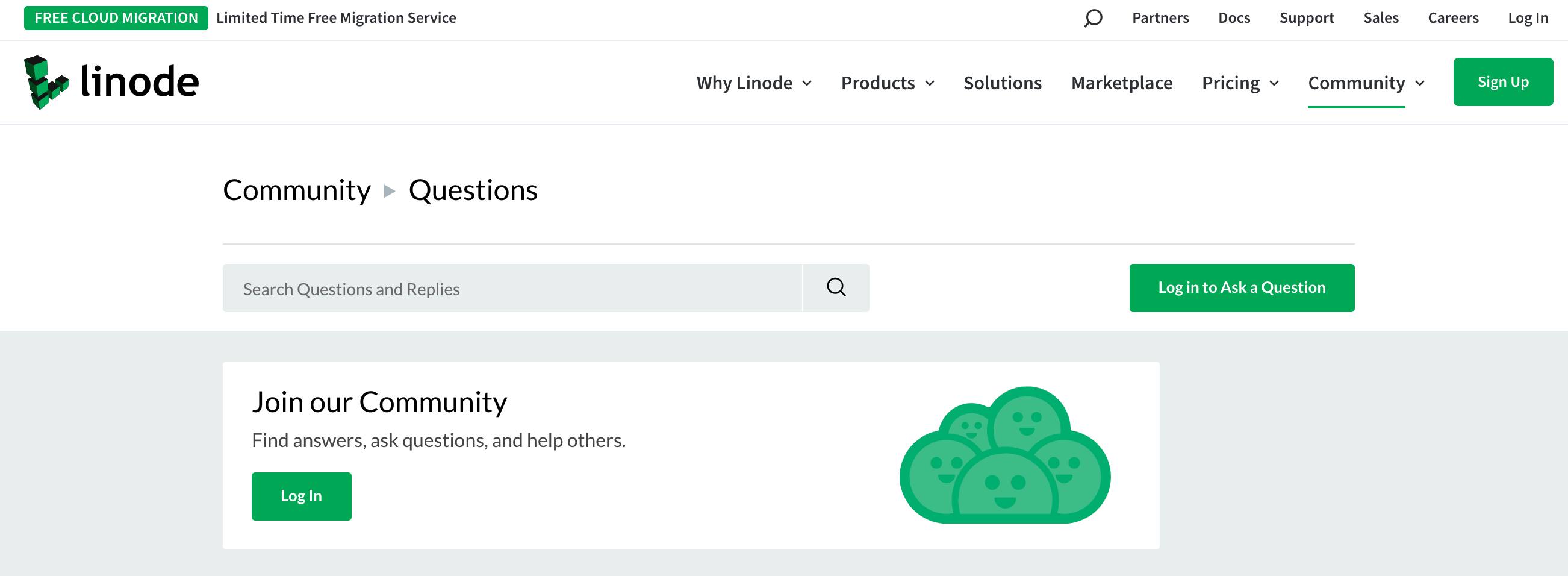Select the FREE CLOUD MIGRATION badge
Viewport: 1568px width, 576px height.
click(114, 17)
